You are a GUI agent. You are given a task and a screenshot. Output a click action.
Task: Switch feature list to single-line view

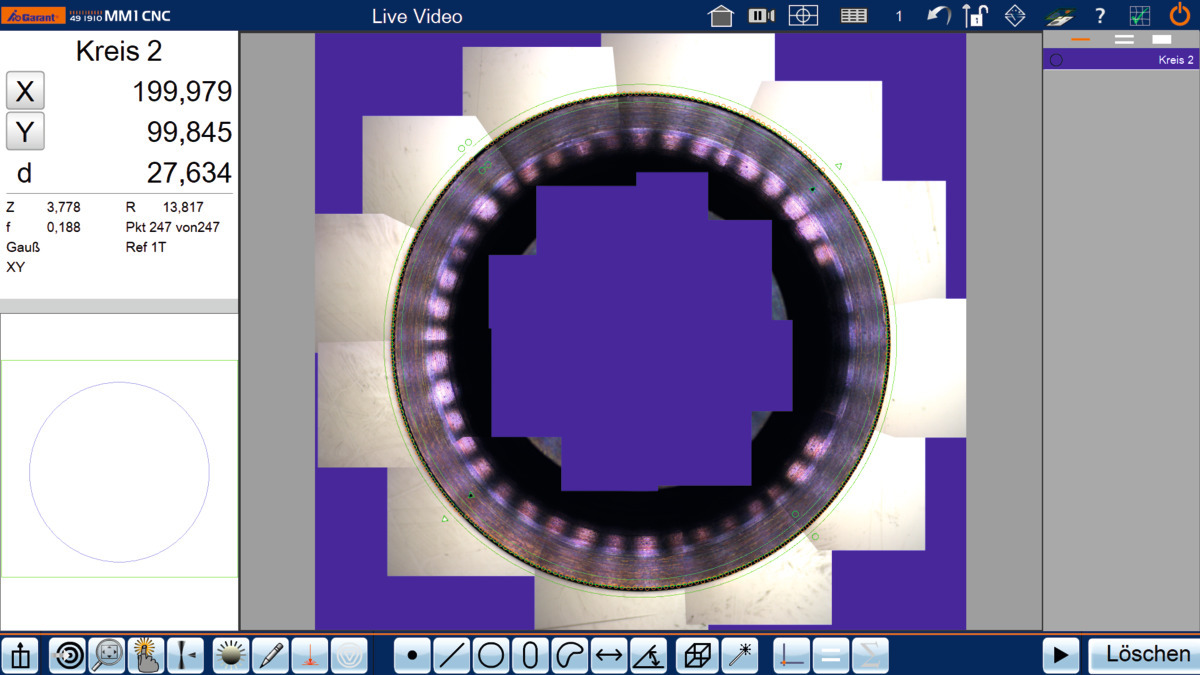point(1080,40)
